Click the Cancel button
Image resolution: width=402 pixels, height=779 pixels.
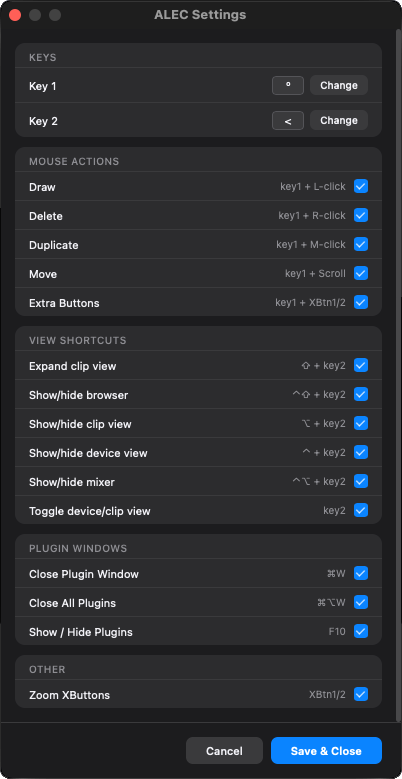click(x=224, y=751)
